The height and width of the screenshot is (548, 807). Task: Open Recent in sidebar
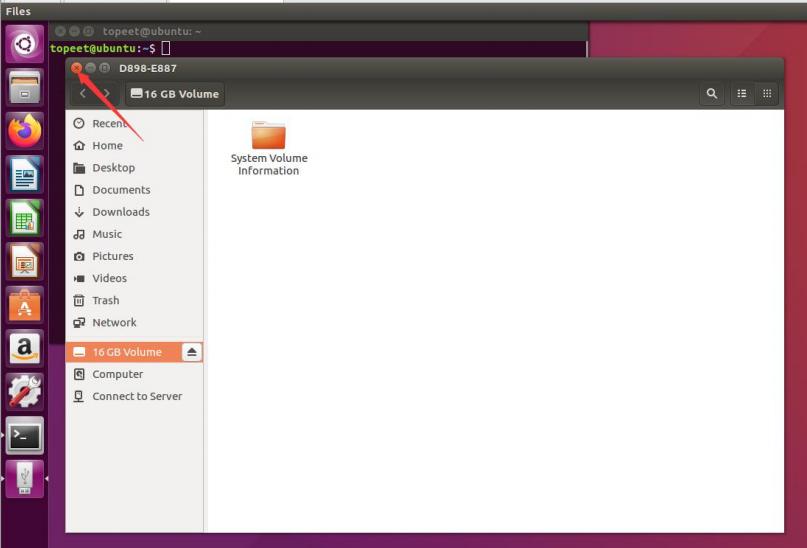point(134,123)
